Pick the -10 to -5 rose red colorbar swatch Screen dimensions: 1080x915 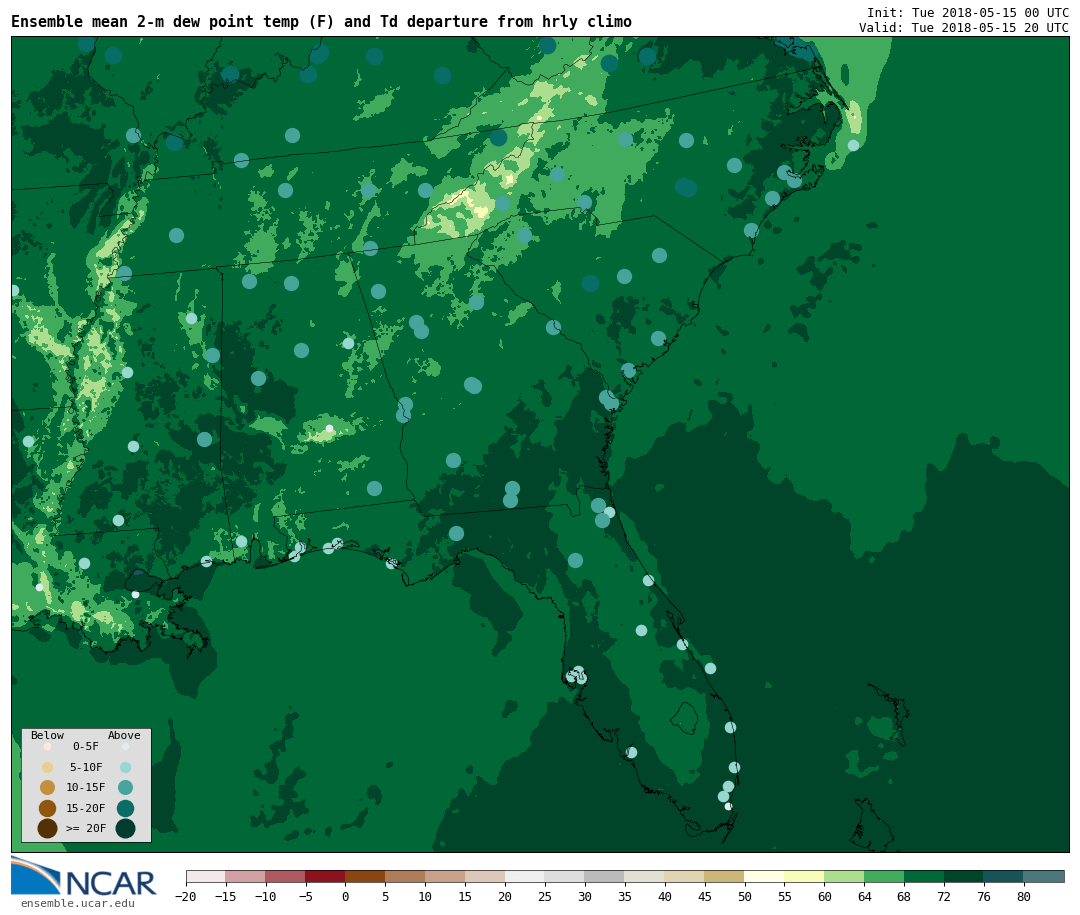(x=286, y=876)
